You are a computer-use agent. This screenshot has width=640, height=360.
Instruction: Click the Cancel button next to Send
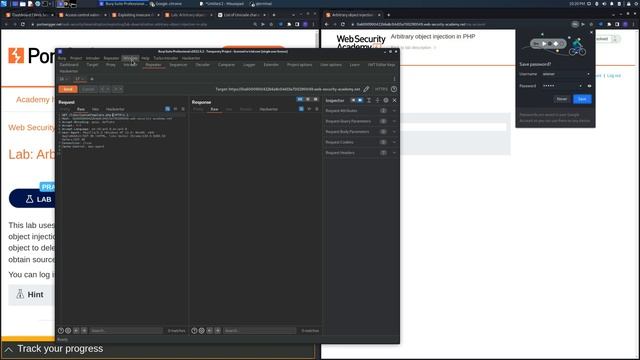pos(88,89)
